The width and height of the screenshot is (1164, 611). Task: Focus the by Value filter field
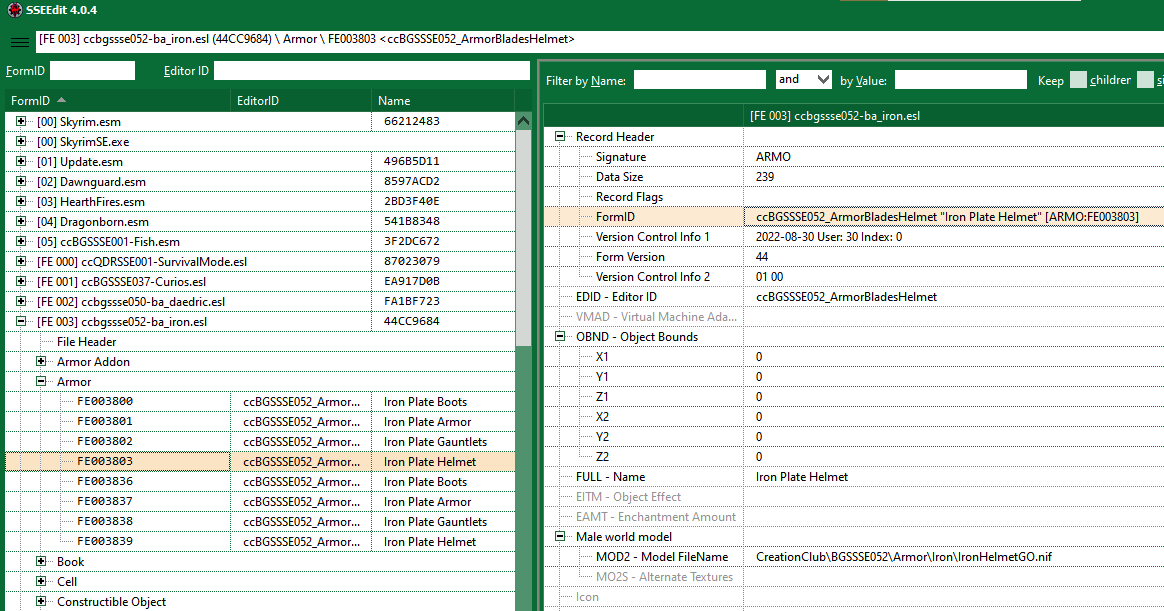(x=961, y=79)
